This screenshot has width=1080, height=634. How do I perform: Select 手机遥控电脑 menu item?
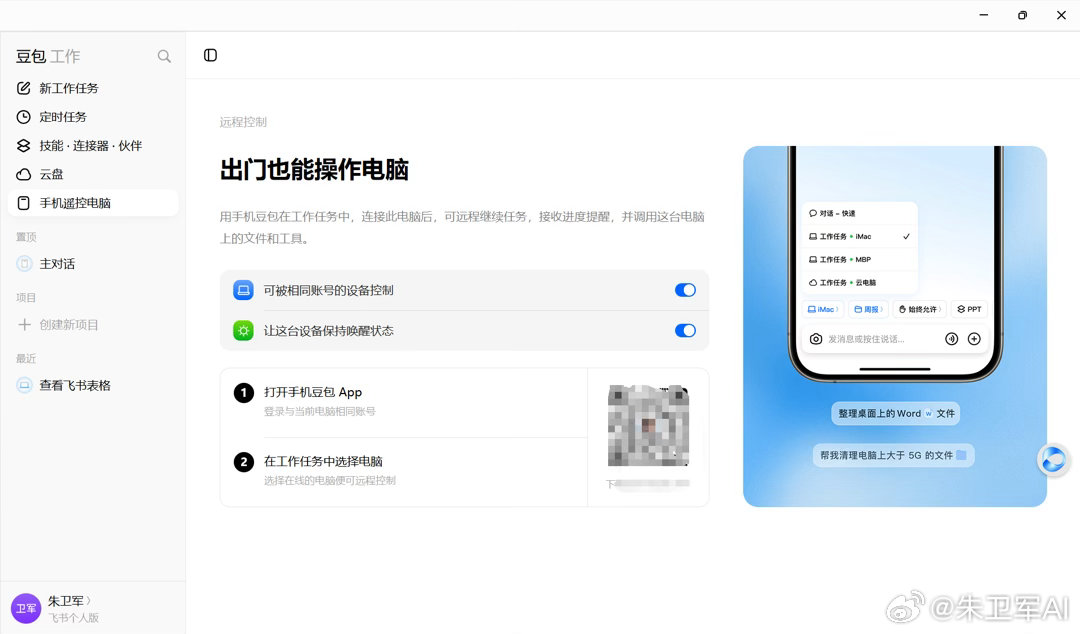pyautogui.click(x=93, y=203)
